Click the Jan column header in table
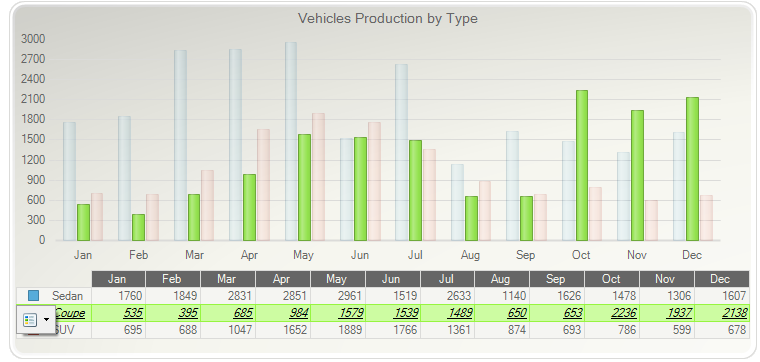The height and width of the screenshot is (362, 760). [x=118, y=279]
